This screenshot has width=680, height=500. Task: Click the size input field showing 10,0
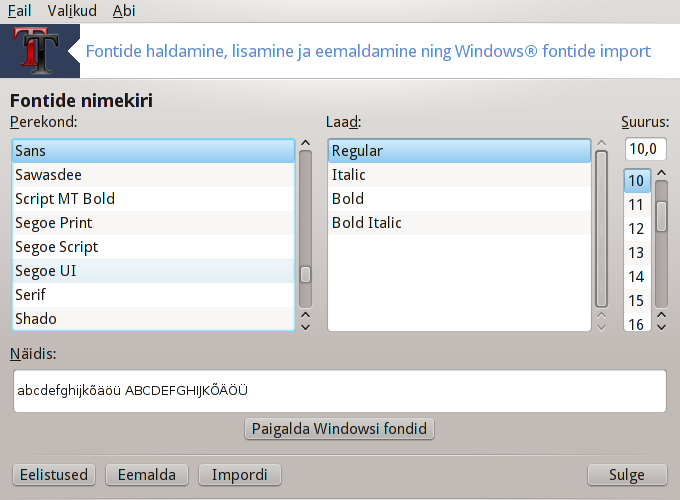click(645, 149)
